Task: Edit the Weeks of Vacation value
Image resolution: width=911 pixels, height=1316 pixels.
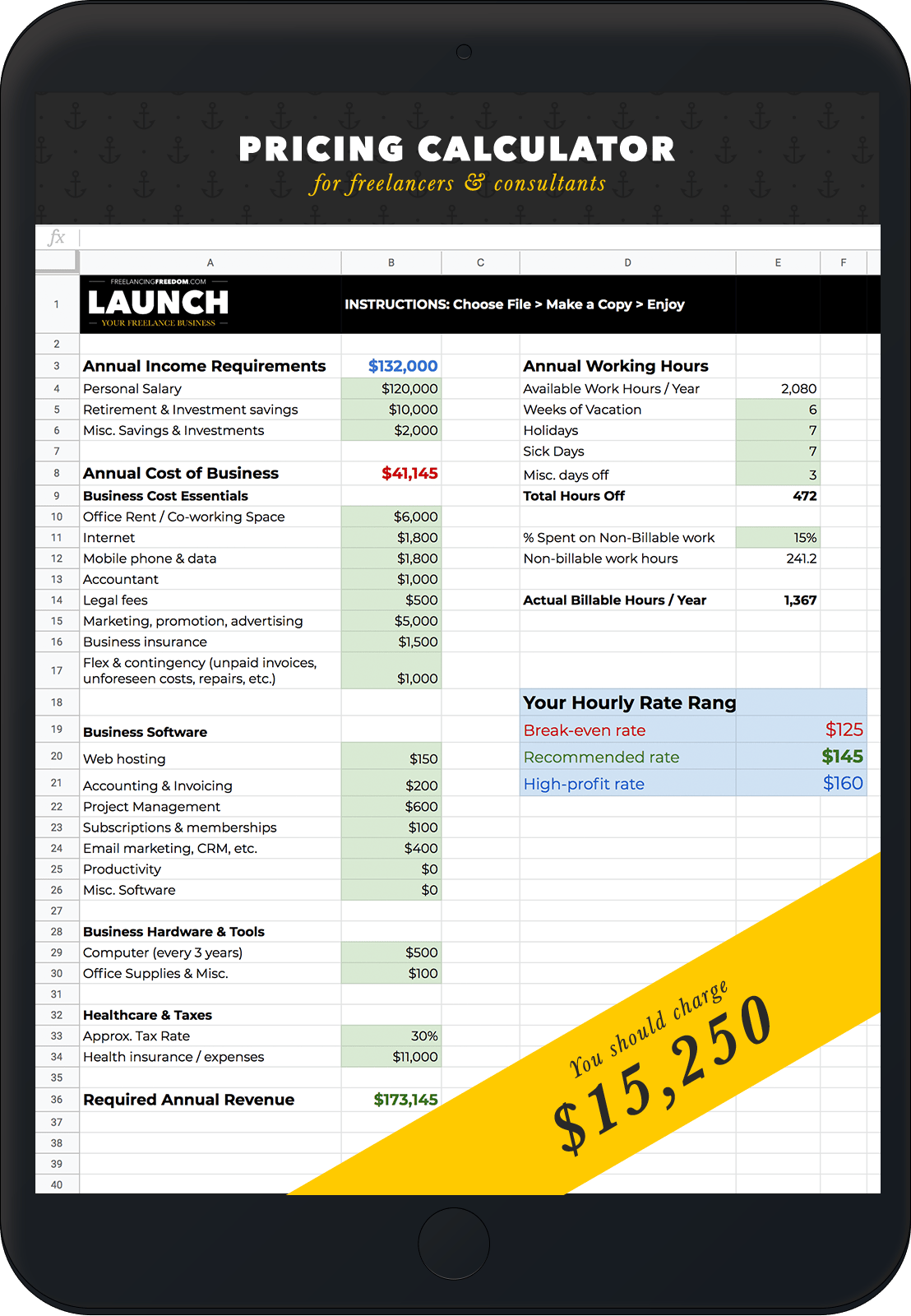Action: click(x=779, y=410)
